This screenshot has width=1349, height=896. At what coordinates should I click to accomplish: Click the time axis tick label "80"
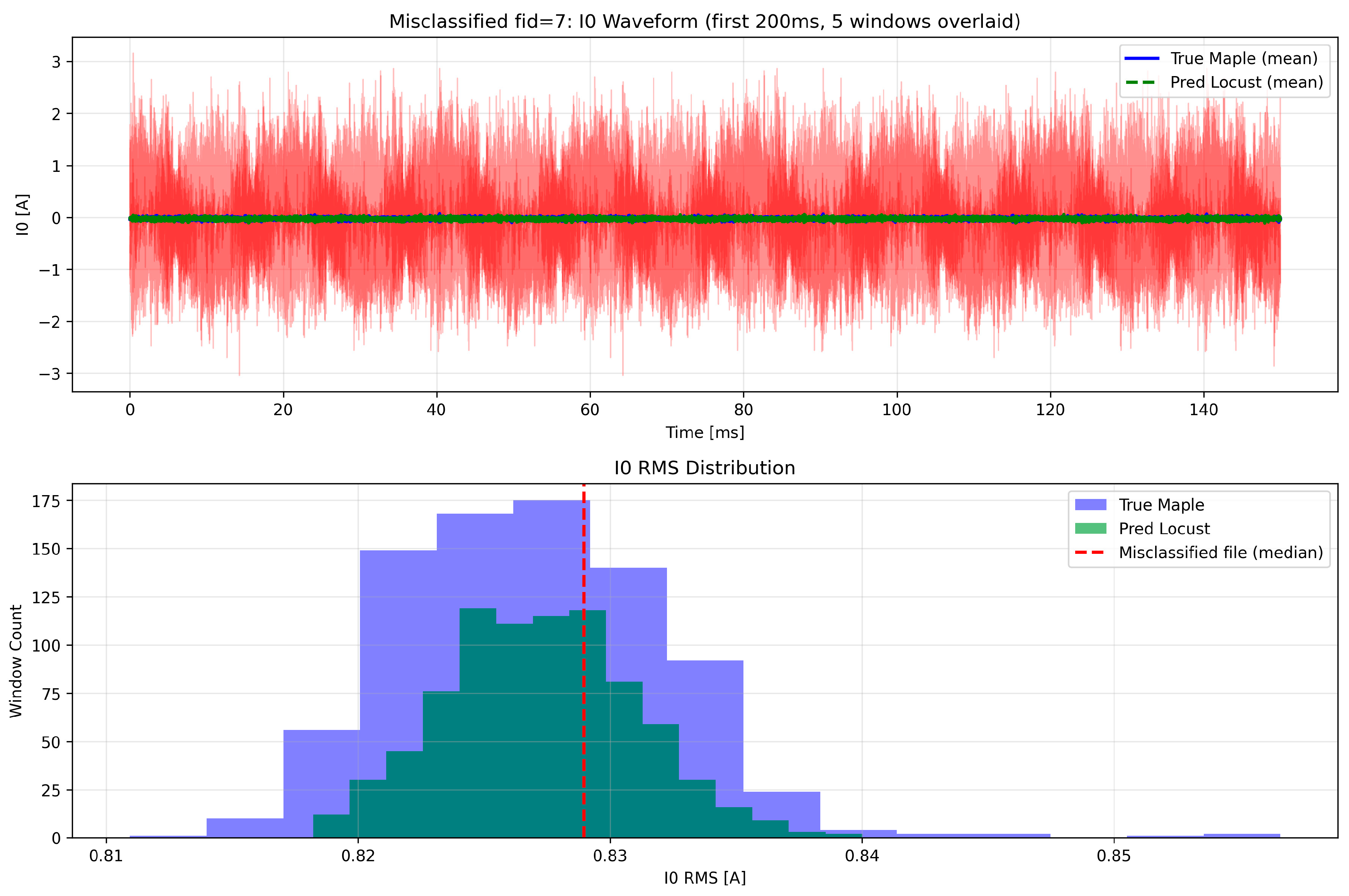click(x=743, y=410)
